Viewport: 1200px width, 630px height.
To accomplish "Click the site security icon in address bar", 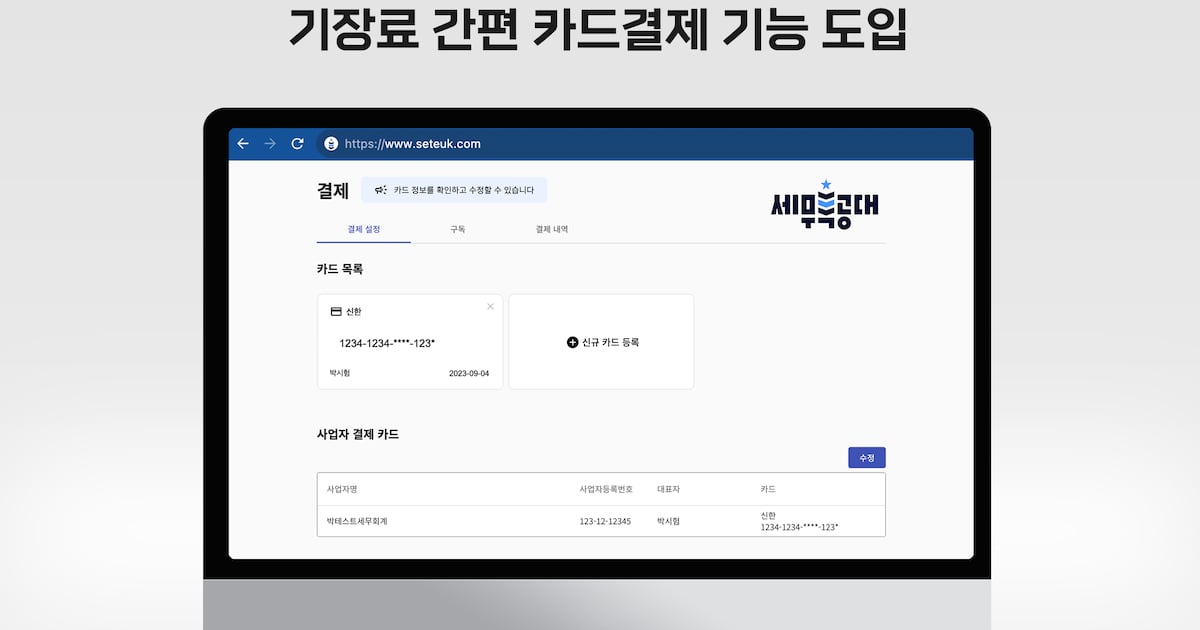I will point(331,143).
